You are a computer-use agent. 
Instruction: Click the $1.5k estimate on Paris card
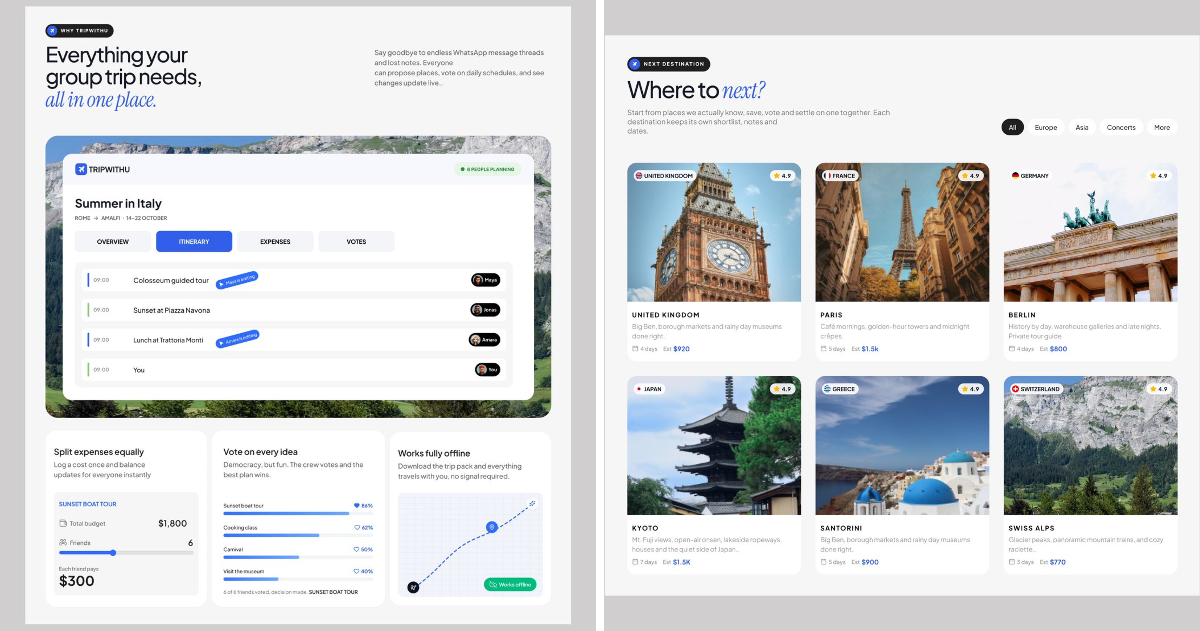[x=870, y=349]
